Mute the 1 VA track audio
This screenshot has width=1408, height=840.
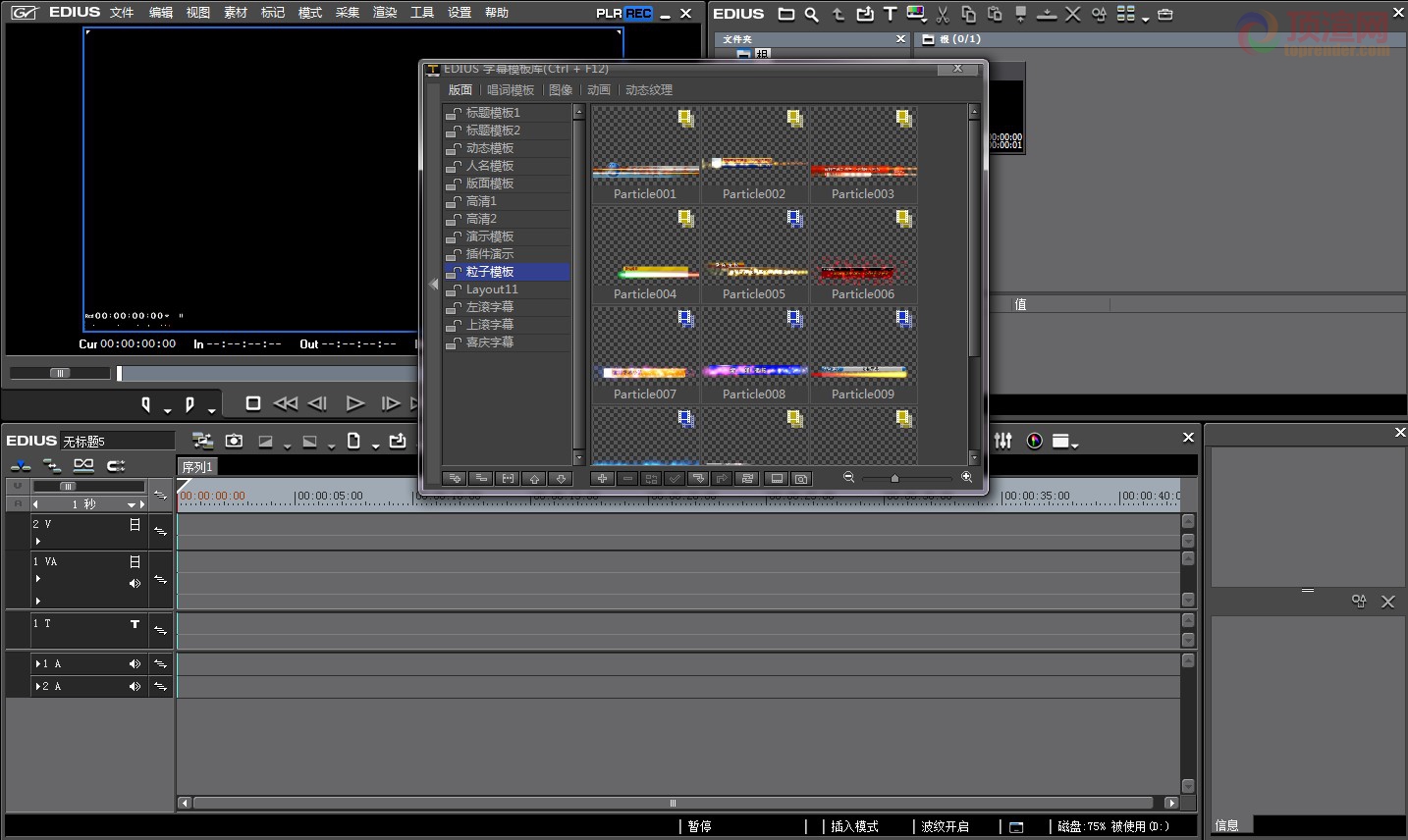[x=135, y=583]
